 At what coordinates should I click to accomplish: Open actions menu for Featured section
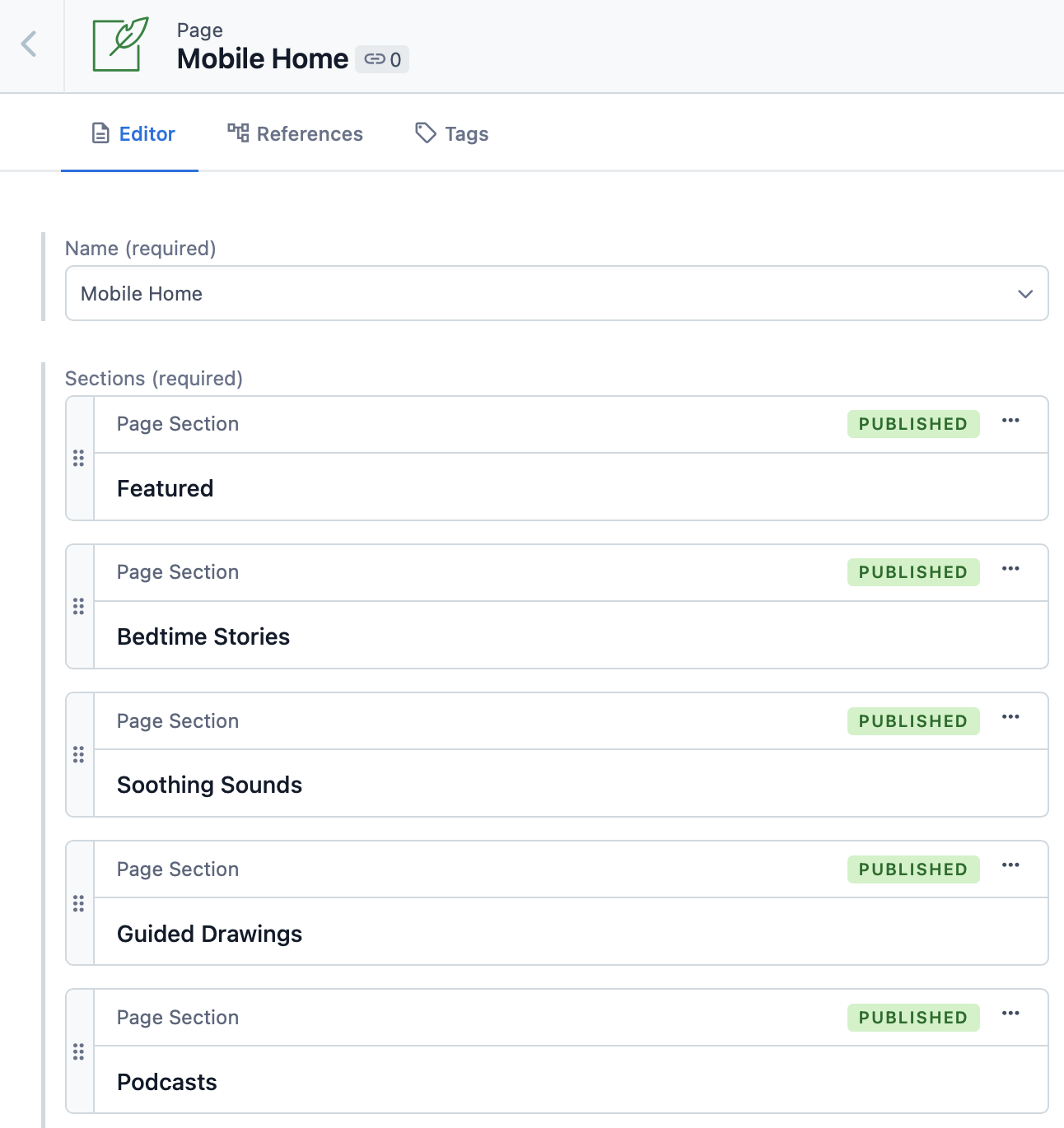coord(1010,421)
